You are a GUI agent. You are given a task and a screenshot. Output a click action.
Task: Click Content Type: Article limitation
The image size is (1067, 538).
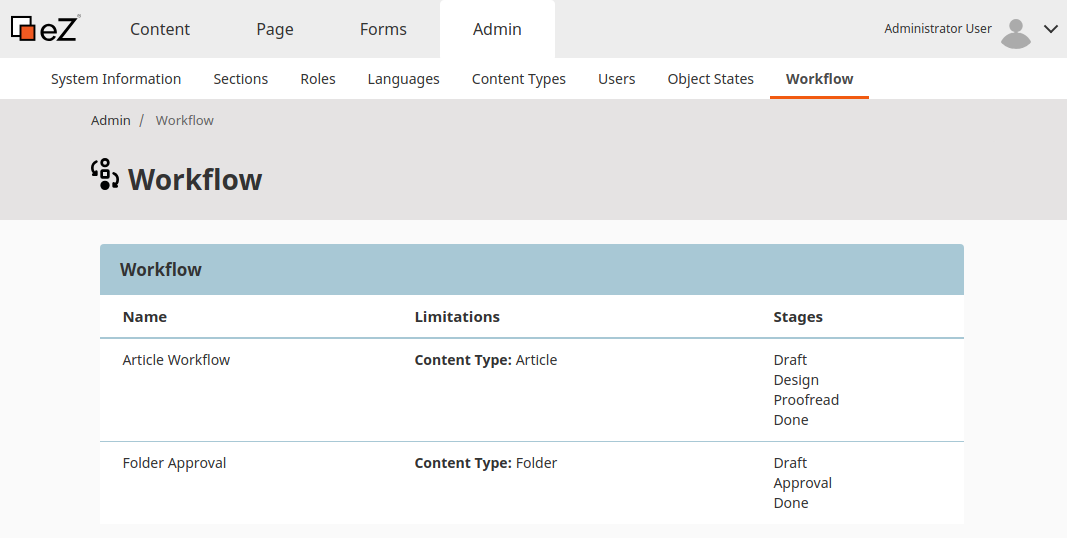[486, 360]
